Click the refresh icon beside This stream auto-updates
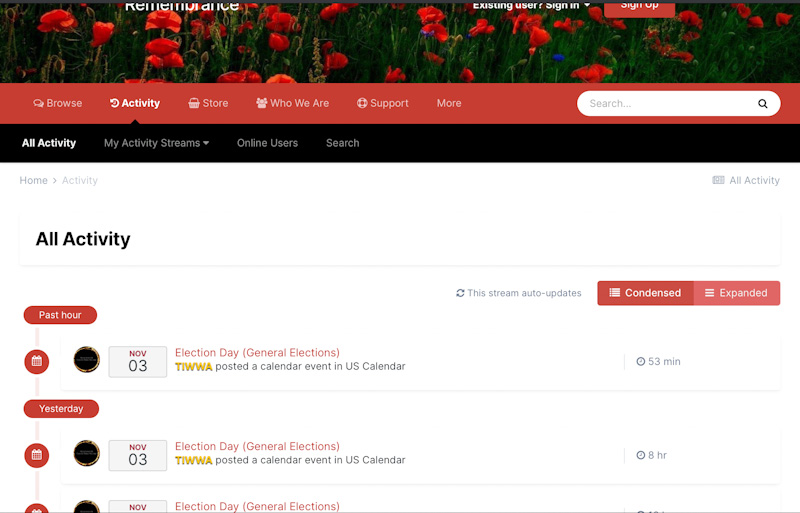The height and width of the screenshot is (513, 800). (460, 293)
